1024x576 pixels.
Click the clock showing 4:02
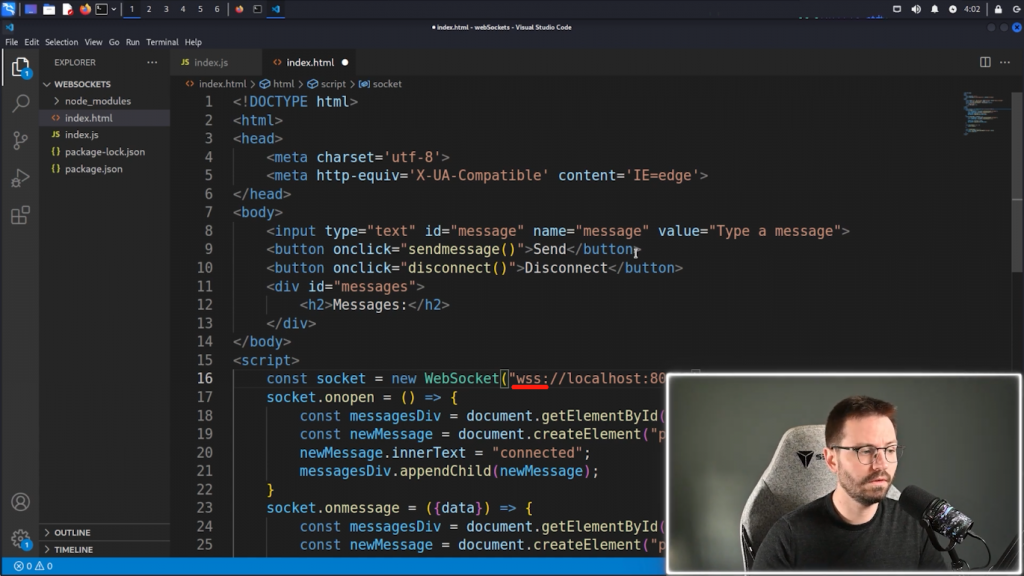pos(972,9)
